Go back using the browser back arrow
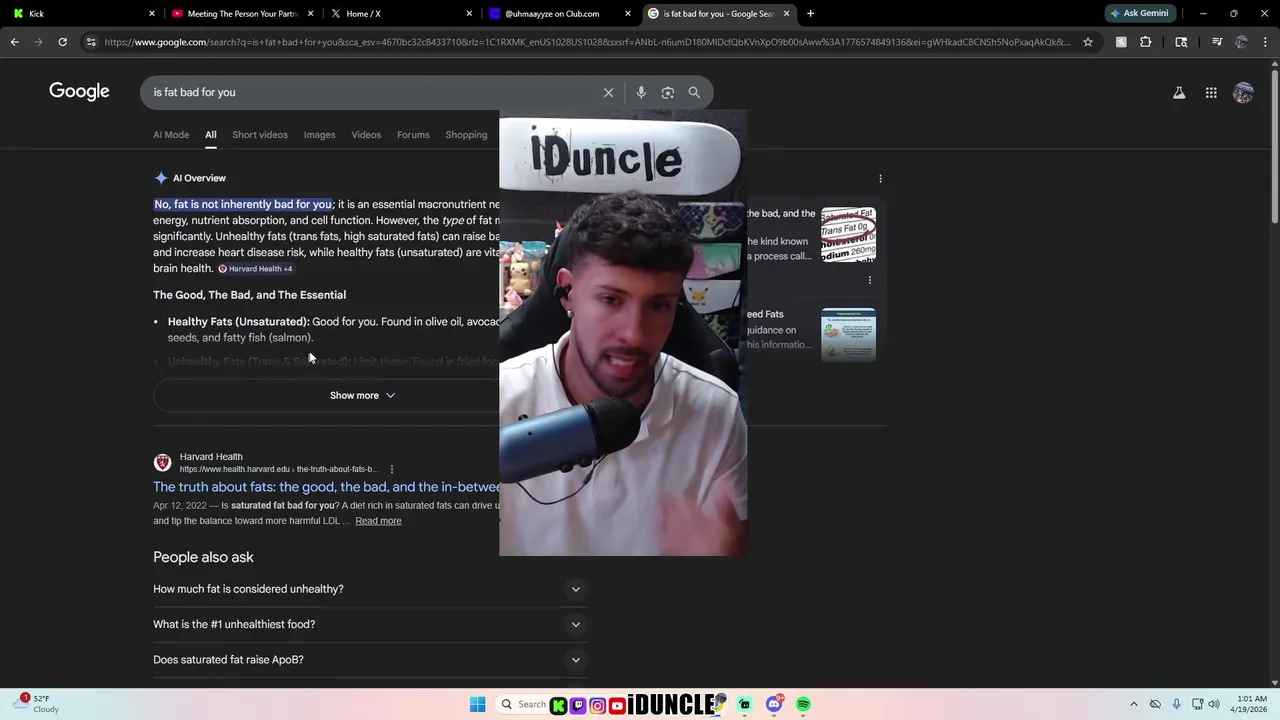1280x720 pixels. 14,42
